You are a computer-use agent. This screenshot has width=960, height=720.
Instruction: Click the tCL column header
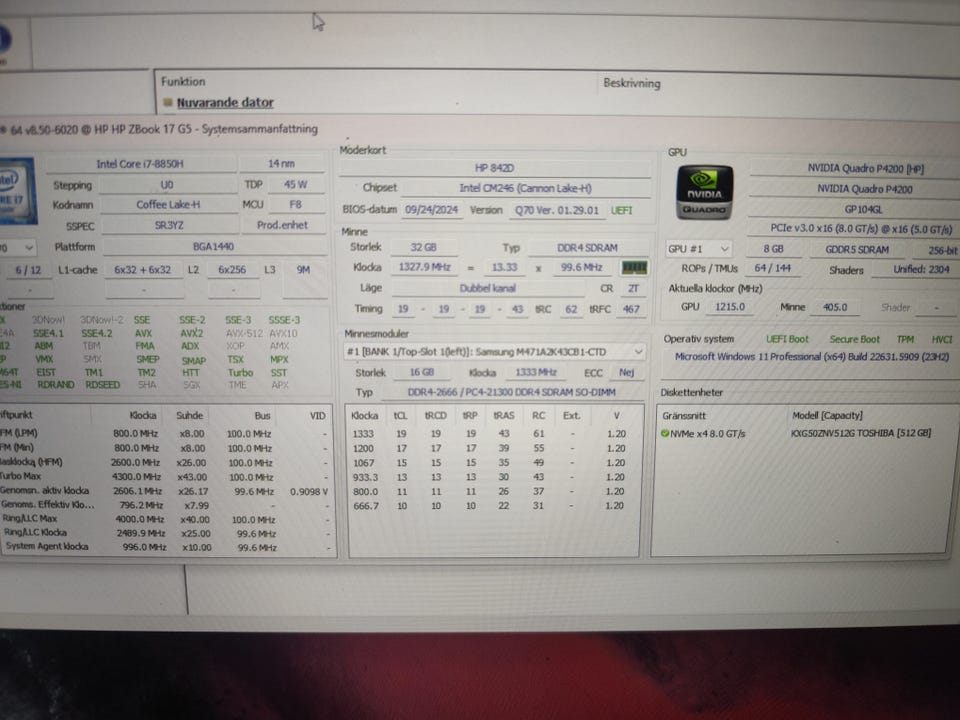click(400, 415)
